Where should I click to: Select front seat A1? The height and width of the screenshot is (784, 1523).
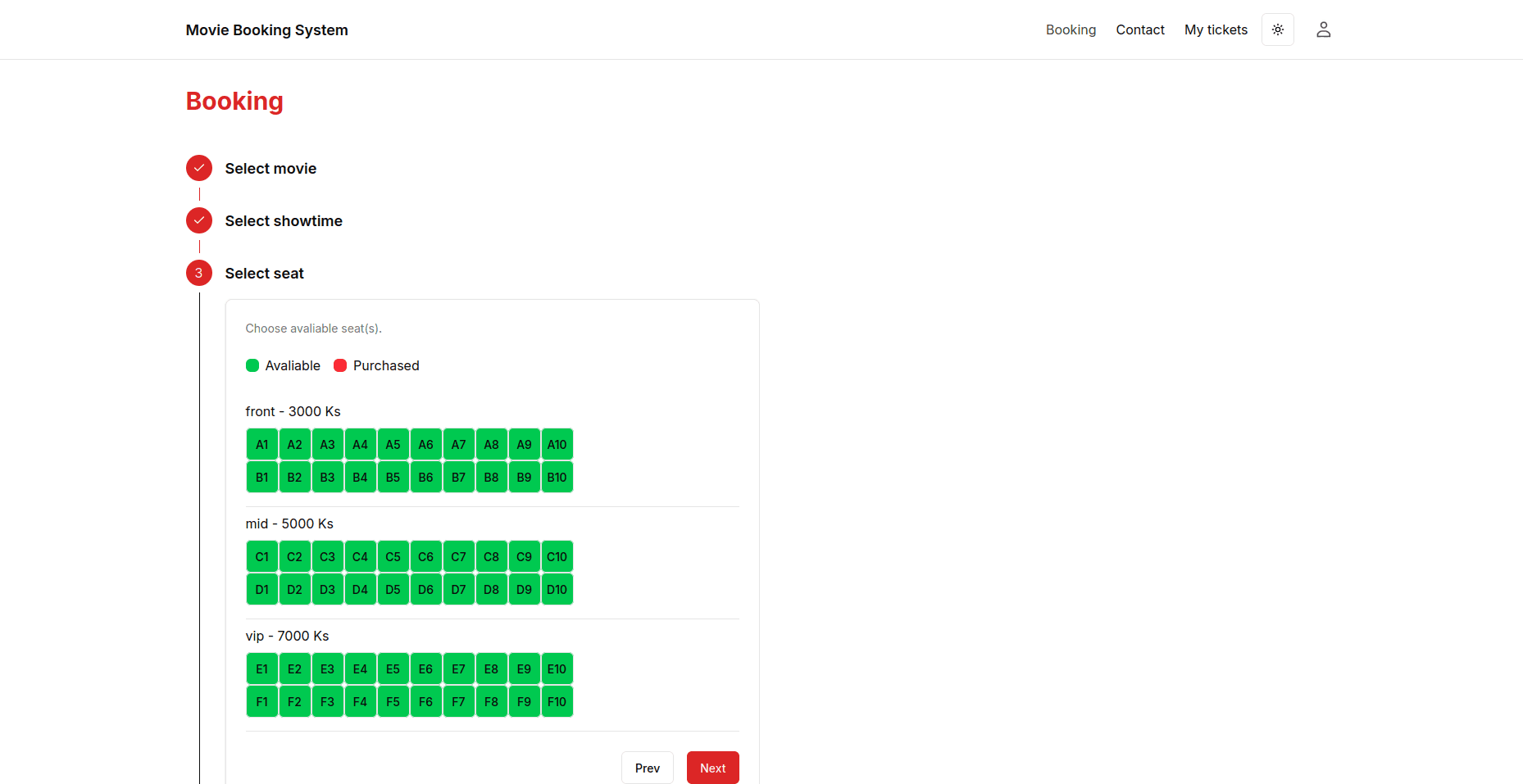262,444
